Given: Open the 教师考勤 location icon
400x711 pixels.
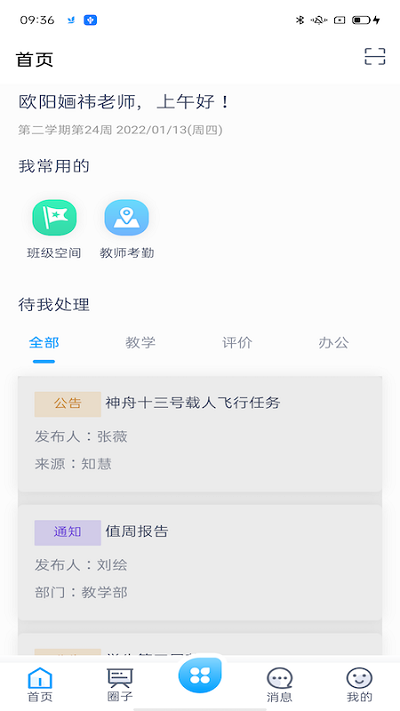Looking at the screenshot, I should coord(127,218).
